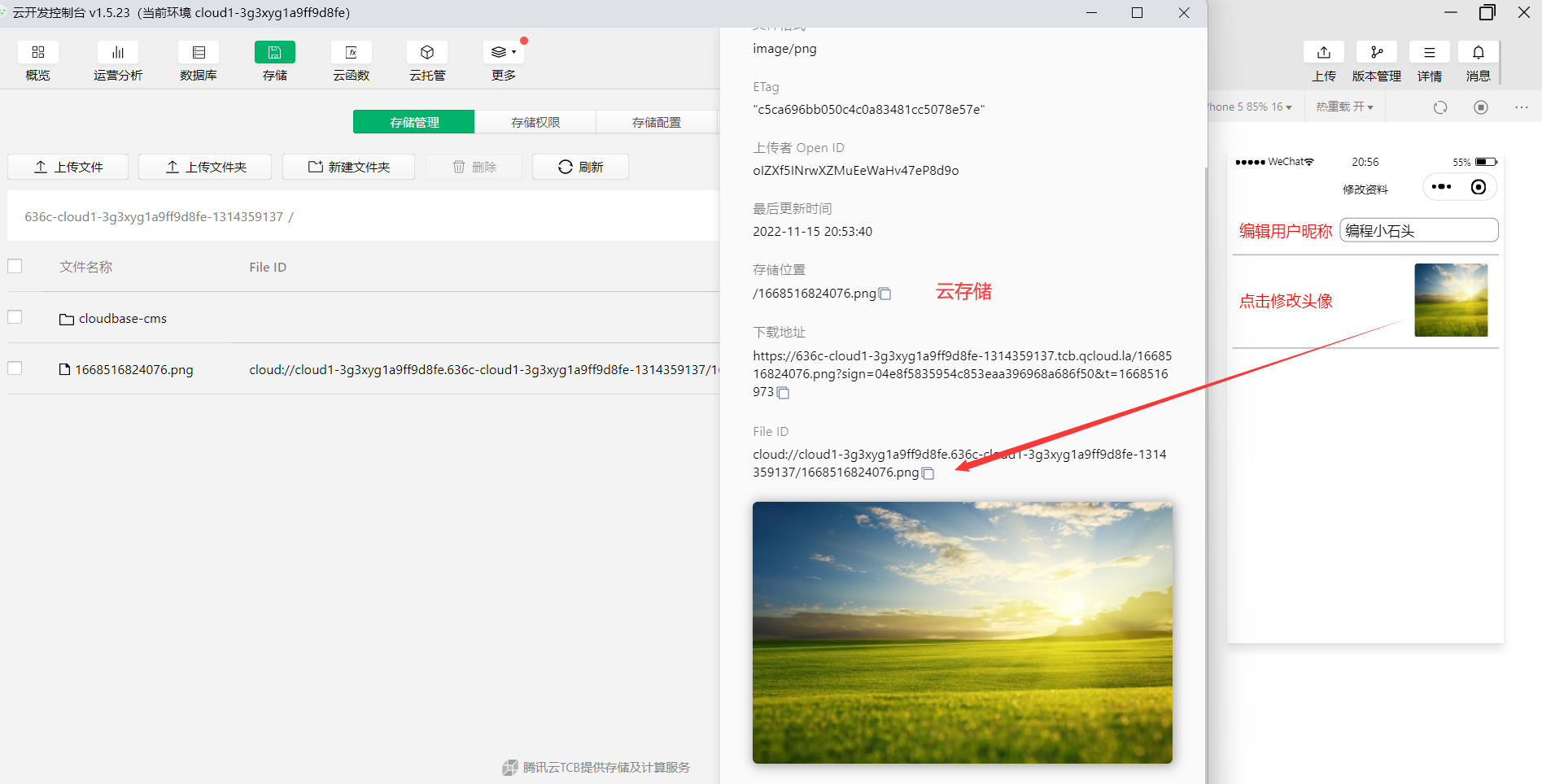Click the avatar image in simulator
This screenshot has height=784, width=1542.
[1451, 300]
